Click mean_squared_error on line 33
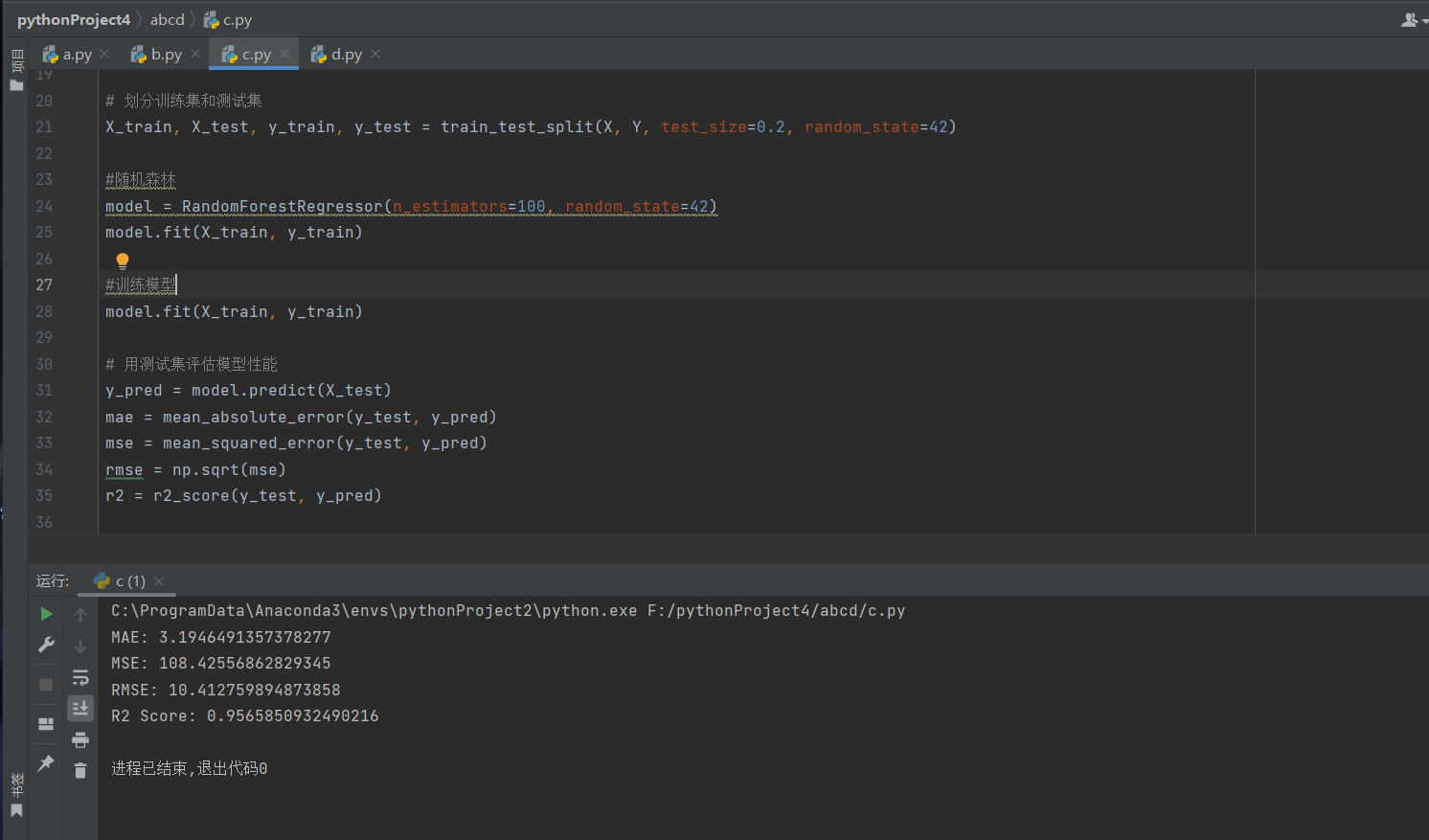Screen dimensions: 1429x840 (x=249, y=443)
